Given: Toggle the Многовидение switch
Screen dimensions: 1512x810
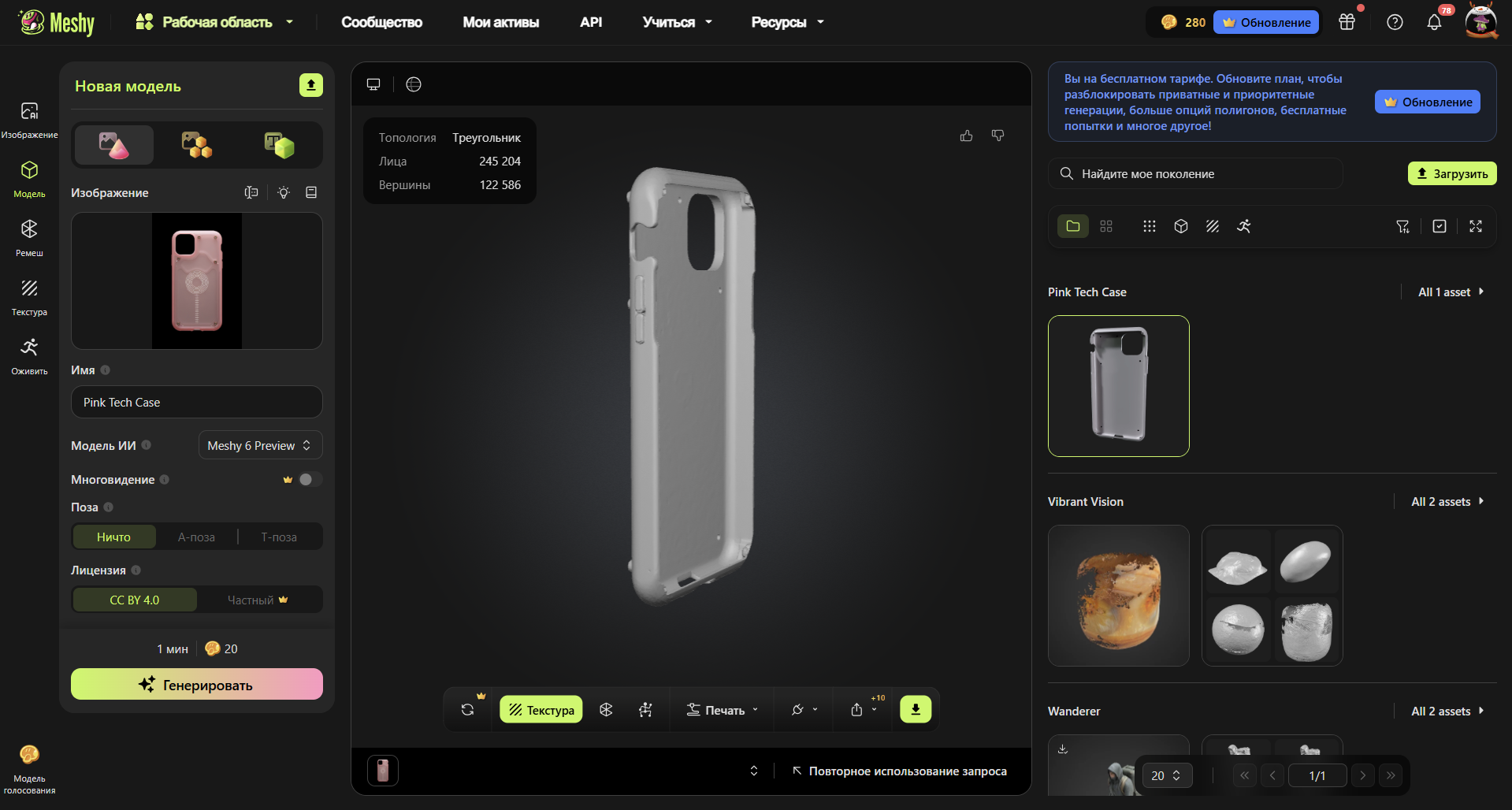Looking at the screenshot, I should 310,479.
